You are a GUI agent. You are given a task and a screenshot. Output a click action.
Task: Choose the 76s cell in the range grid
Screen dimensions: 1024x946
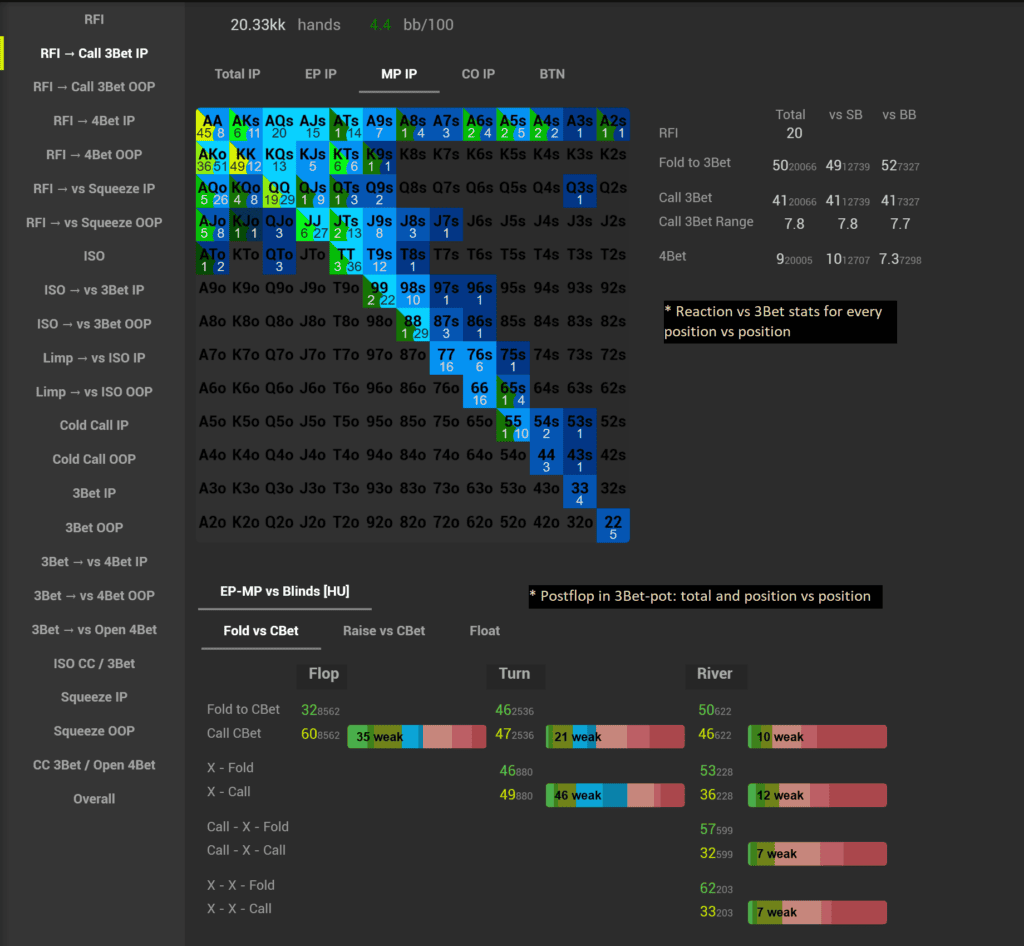pyautogui.click(x=479, y=358)
